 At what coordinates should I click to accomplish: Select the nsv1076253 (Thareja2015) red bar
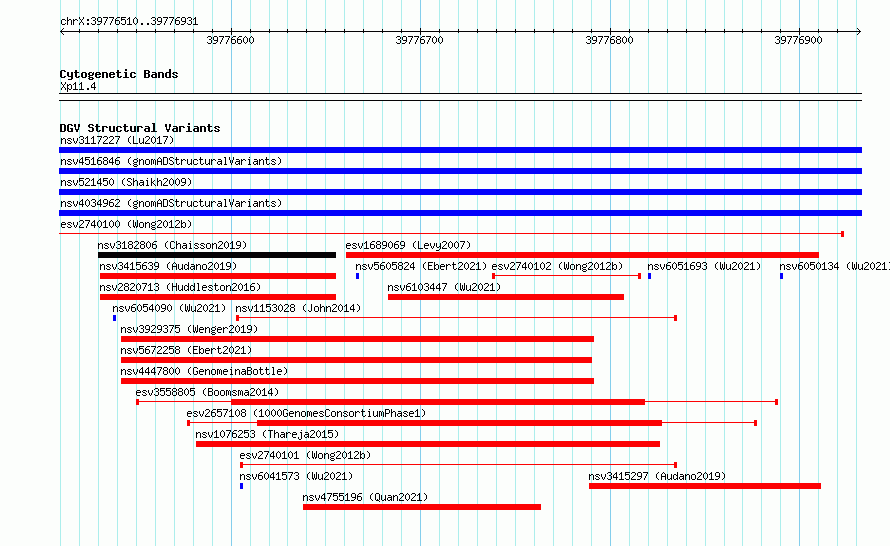tap(428, 444)
